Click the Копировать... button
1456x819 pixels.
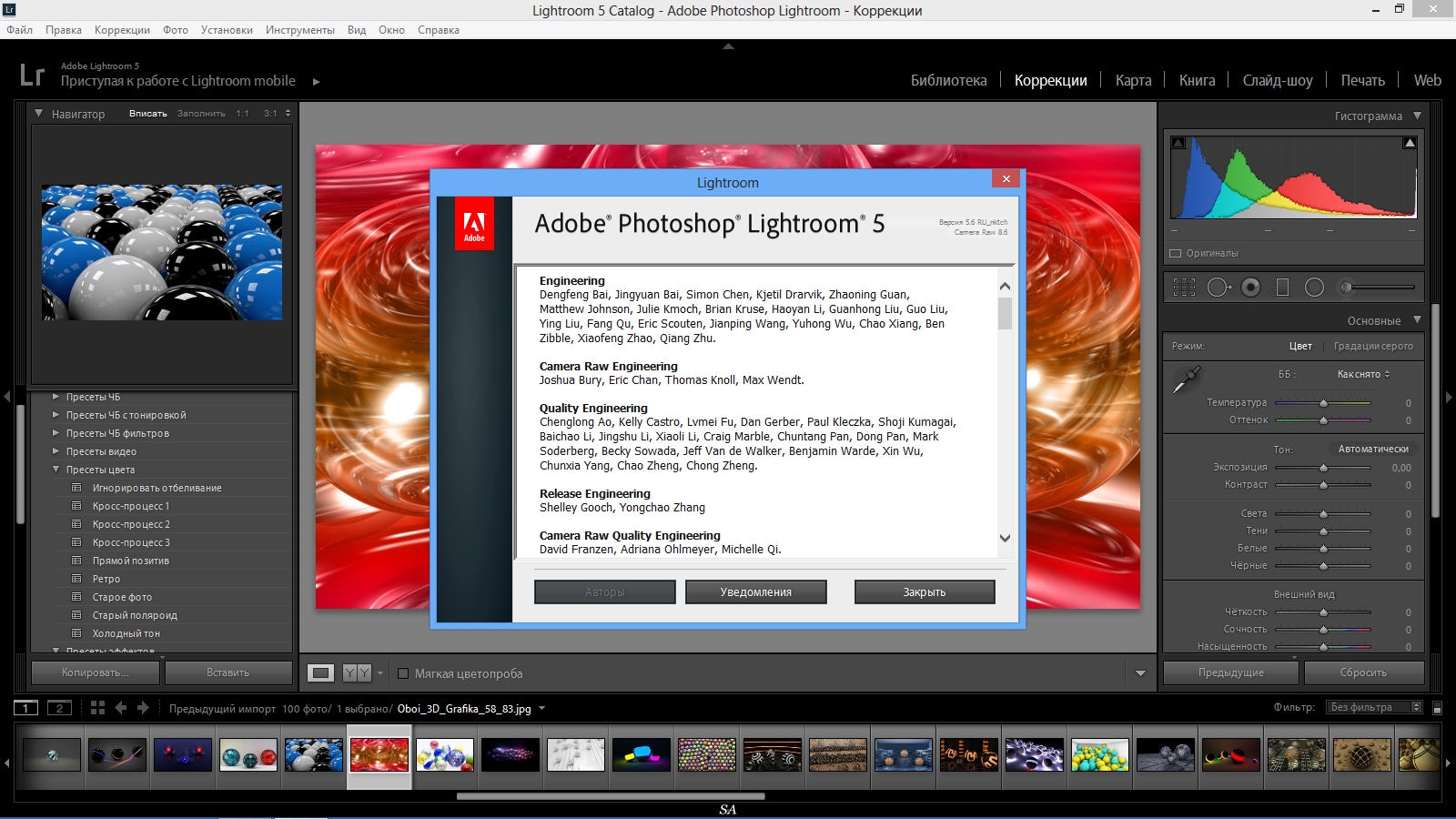pos(96,672)
